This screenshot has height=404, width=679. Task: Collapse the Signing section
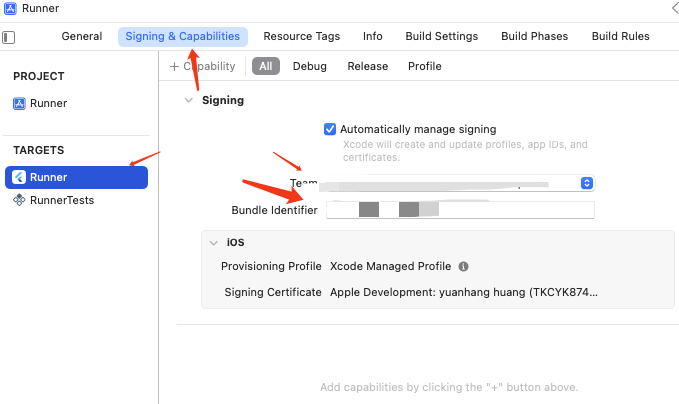click(x=188, y=100)
